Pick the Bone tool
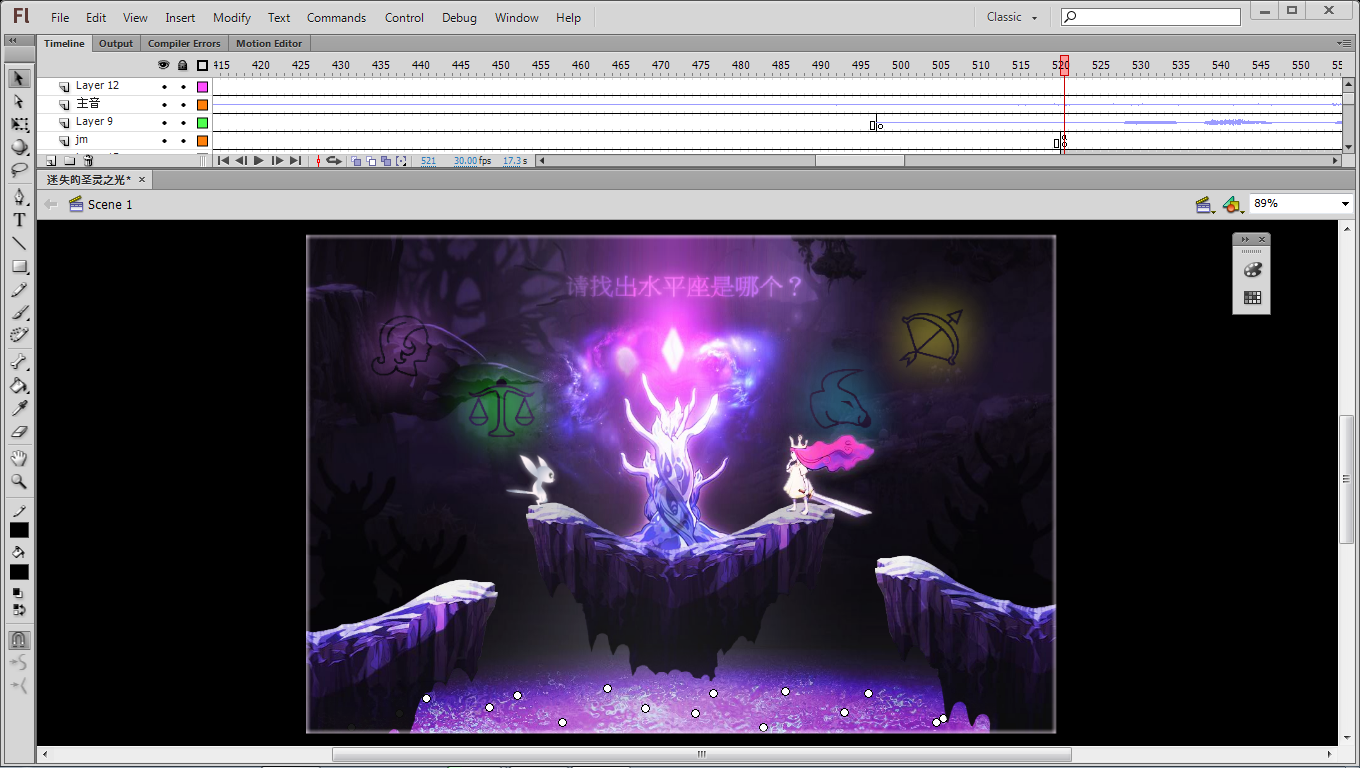This screenshot has width=1360, height=768. (19, 362)
